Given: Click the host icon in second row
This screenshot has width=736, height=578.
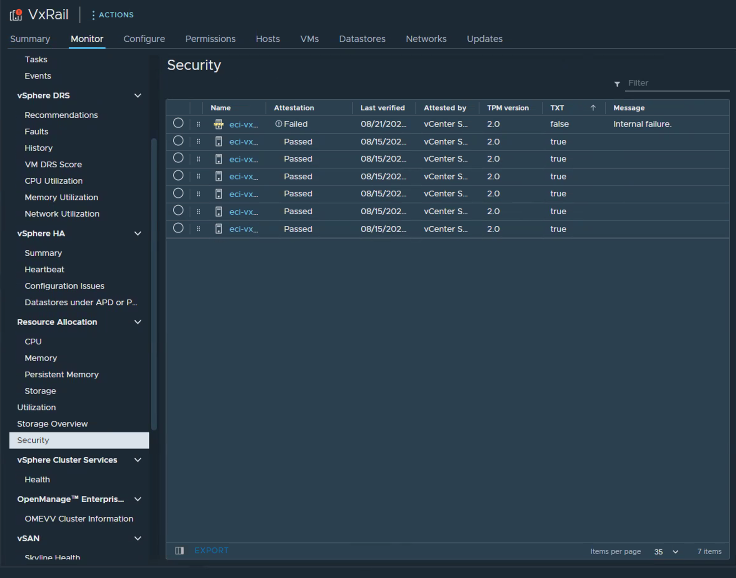Looking at the screenshot, I should click(218, 142).
